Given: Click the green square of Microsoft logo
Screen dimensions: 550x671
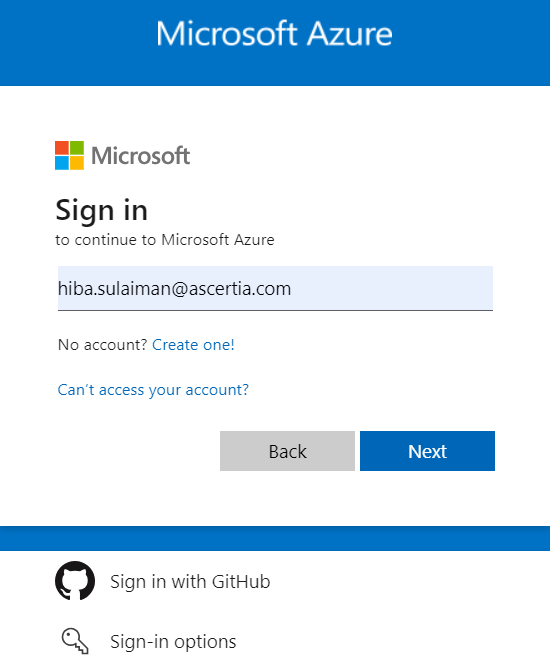Looking at the screenshot, I should [x=77, y=148].
